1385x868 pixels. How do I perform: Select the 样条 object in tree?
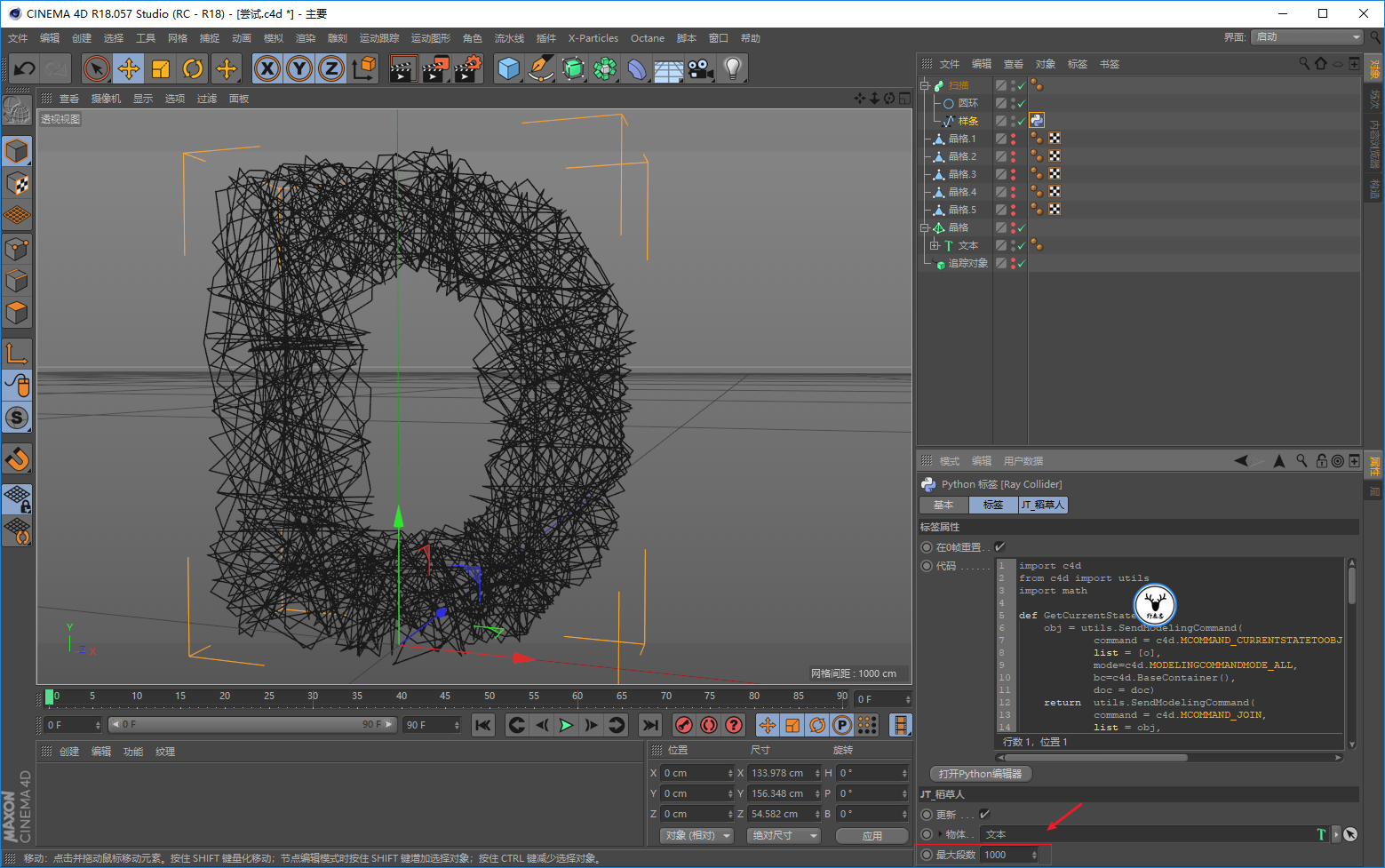[x=968, y=121]
